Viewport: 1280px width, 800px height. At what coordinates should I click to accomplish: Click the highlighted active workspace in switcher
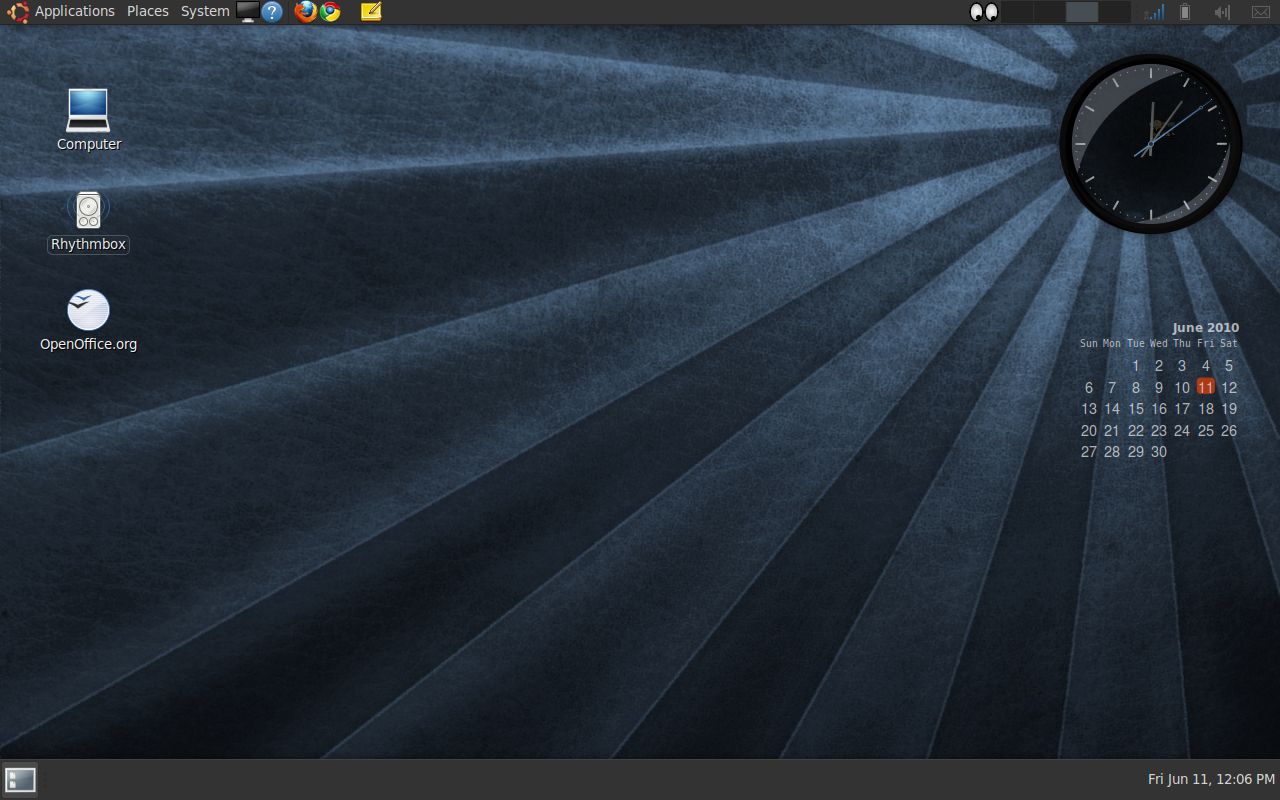[x=1082, y=12]
